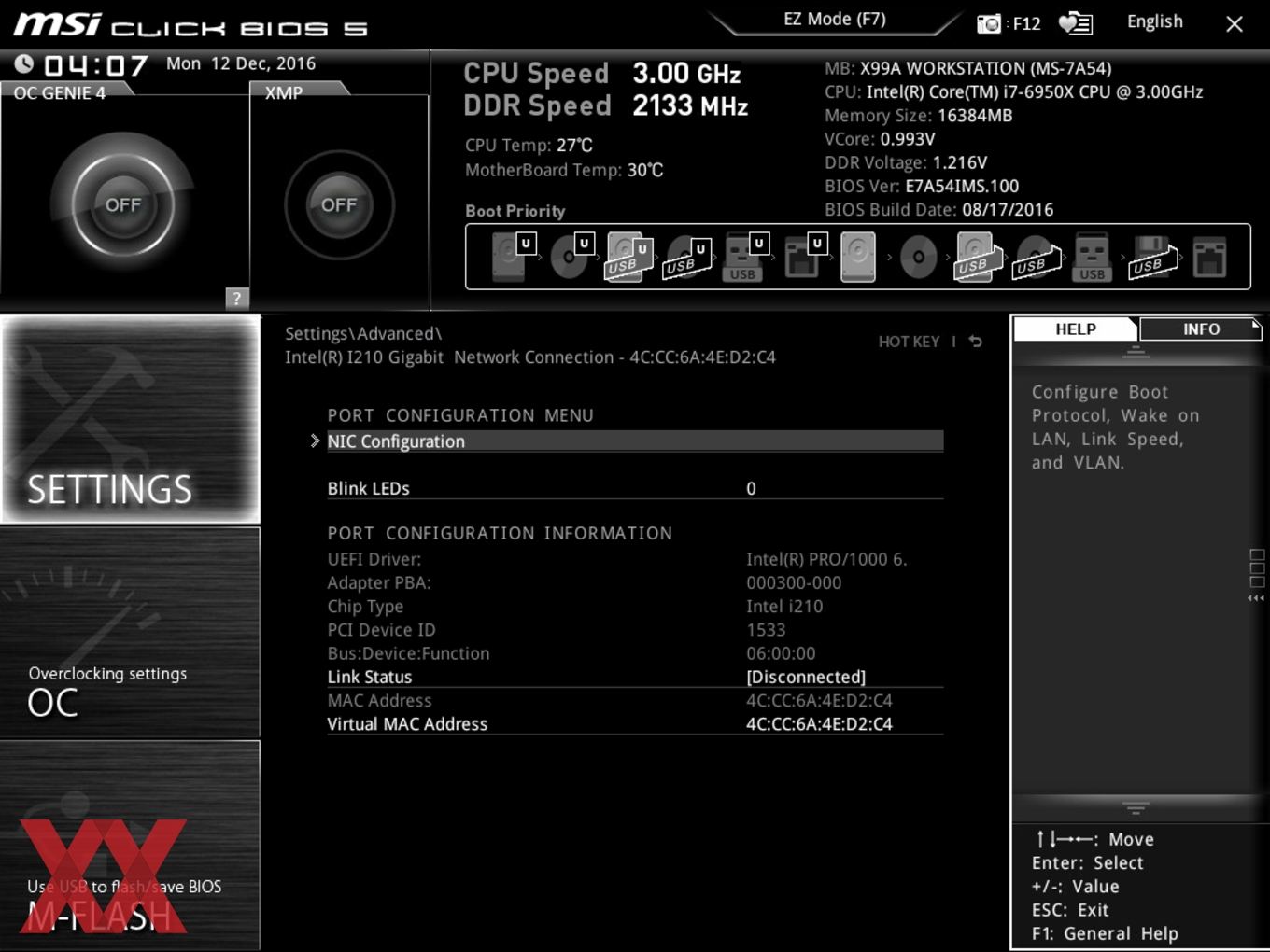Click the PORT CONFIGURATION MENU heading
Viewport: 1270px width, 952px height.
[x=460, y=415]
